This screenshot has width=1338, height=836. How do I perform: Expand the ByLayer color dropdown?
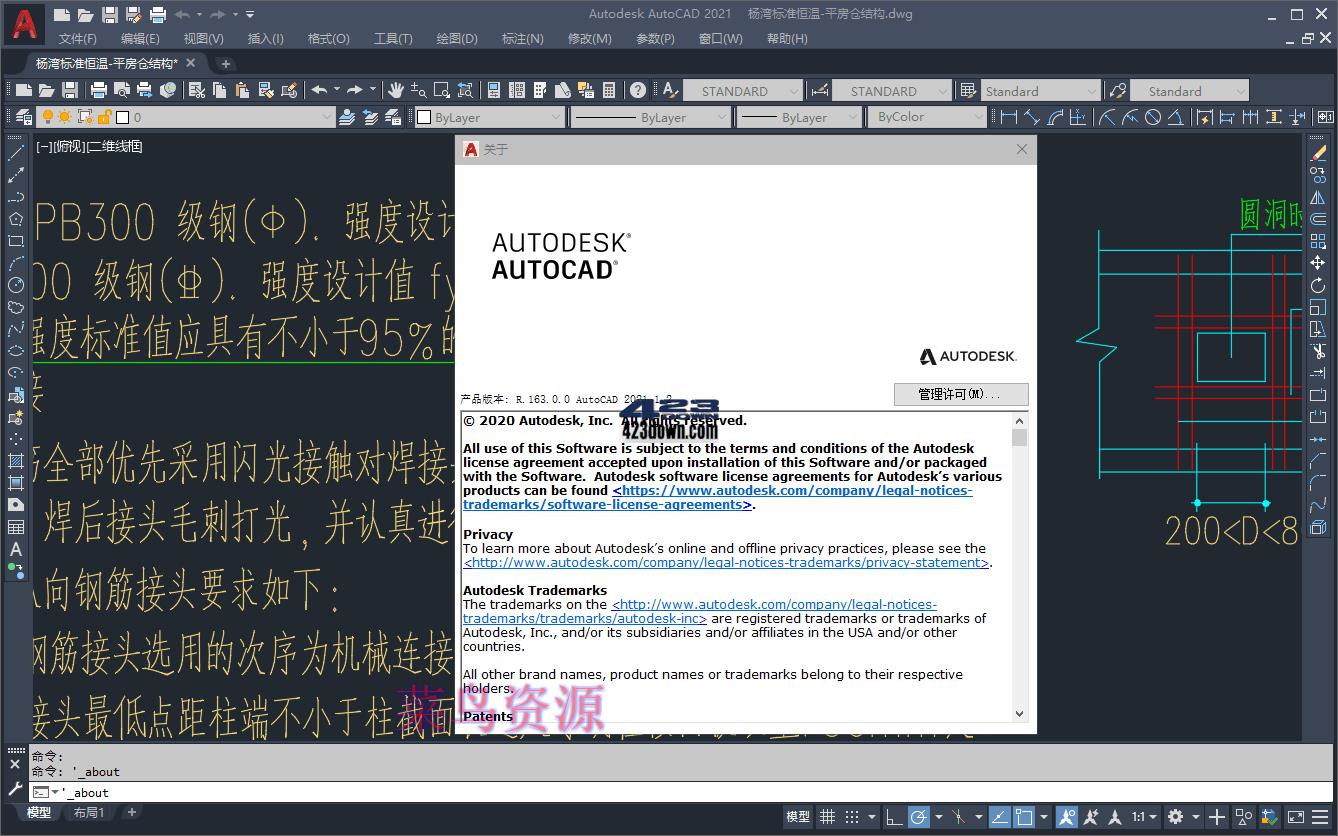point(556,117)
